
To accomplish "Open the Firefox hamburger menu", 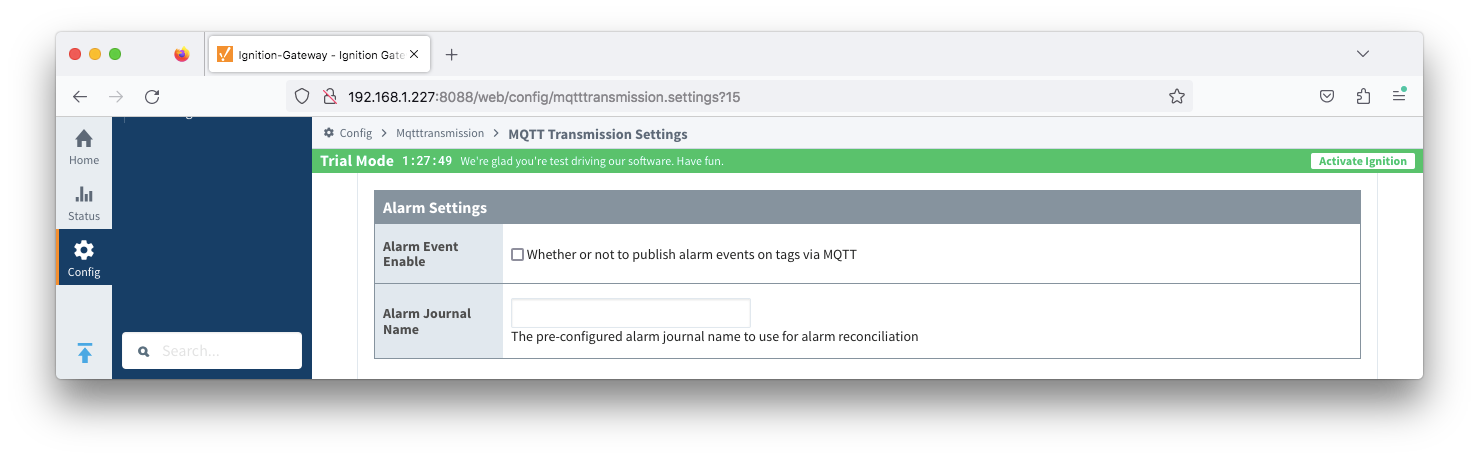I will (1399, 97).
